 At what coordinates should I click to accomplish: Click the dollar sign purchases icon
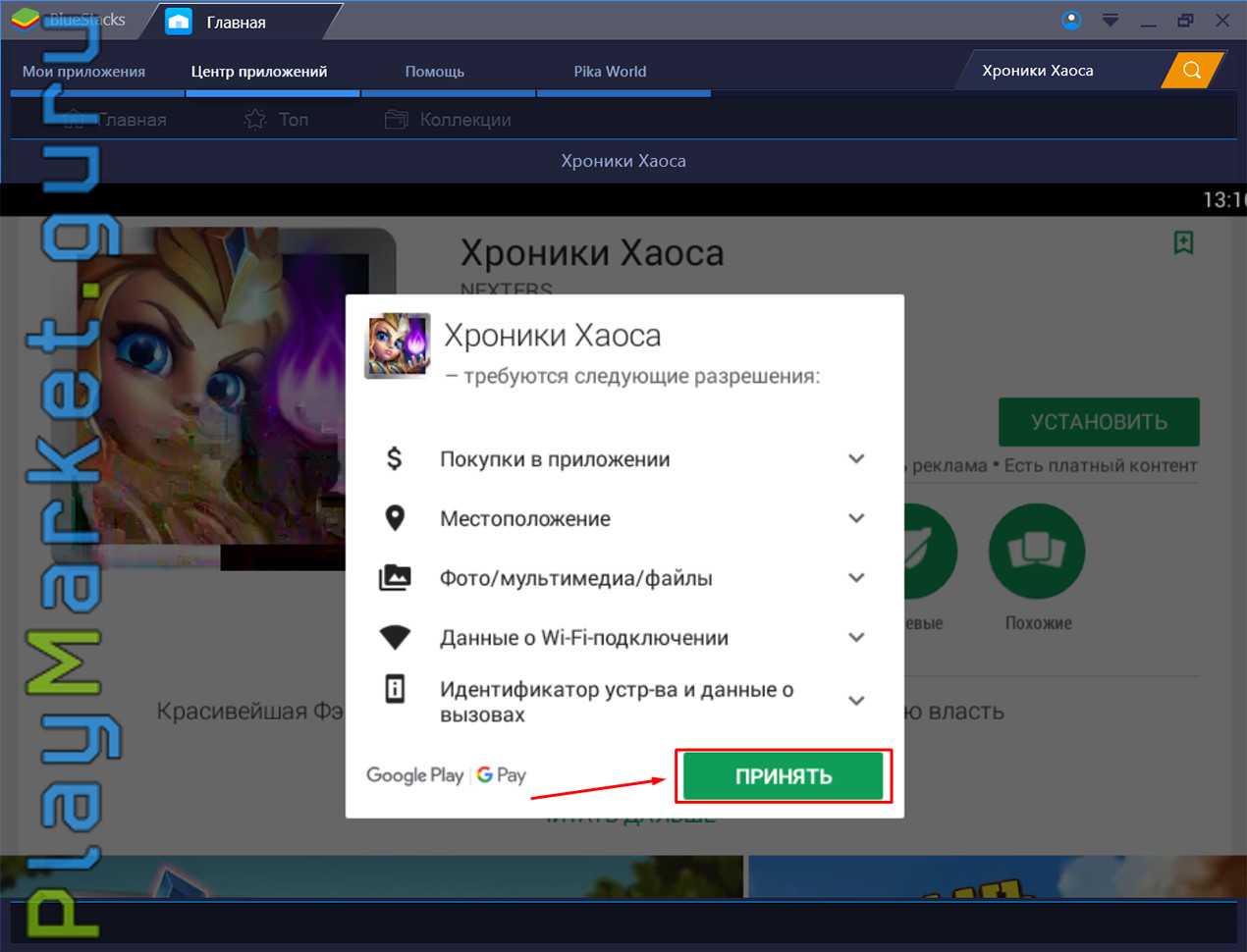coord(395,458)
